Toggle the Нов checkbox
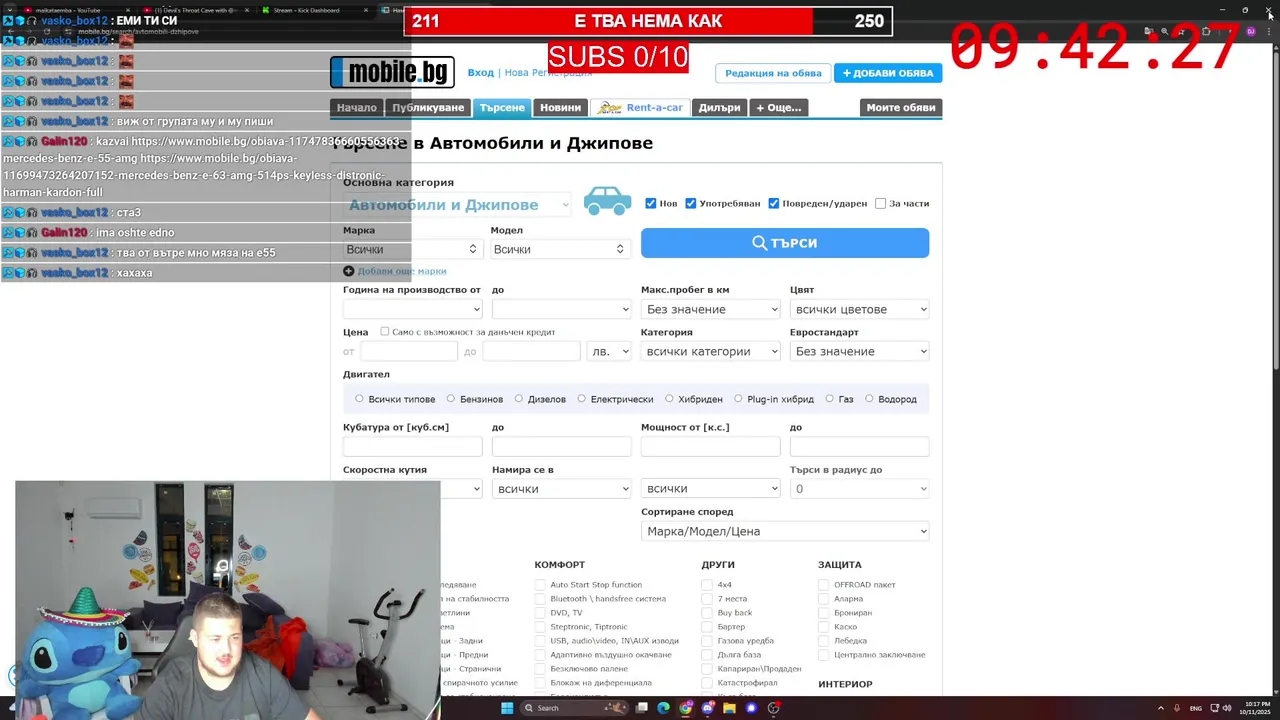This screenshot has width=1280, height=720. pyautogui.click(x=651, y=203)
